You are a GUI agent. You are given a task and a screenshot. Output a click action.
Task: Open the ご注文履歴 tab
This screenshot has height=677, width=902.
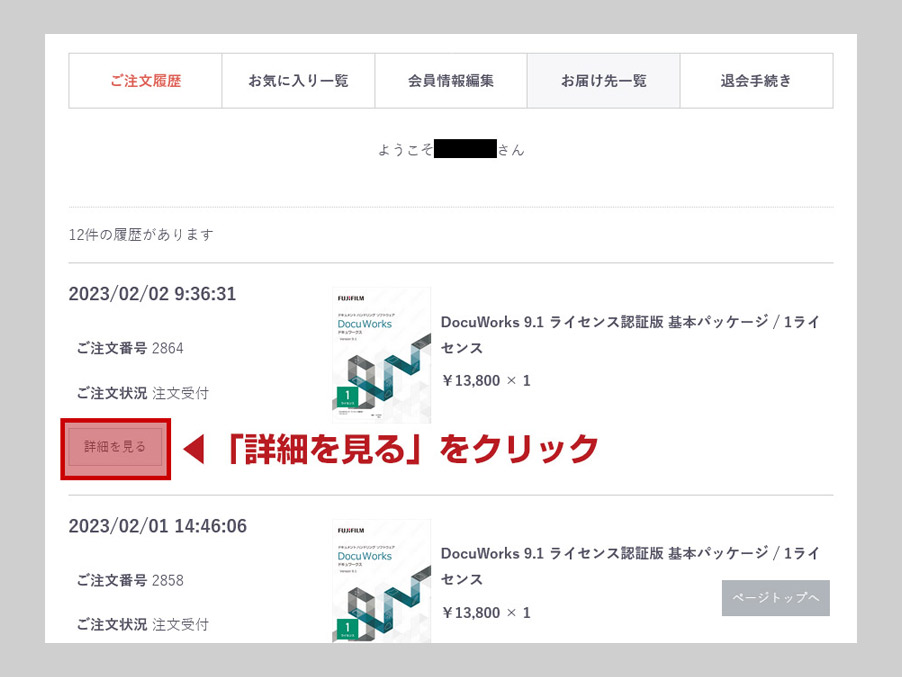click(146, 81)
